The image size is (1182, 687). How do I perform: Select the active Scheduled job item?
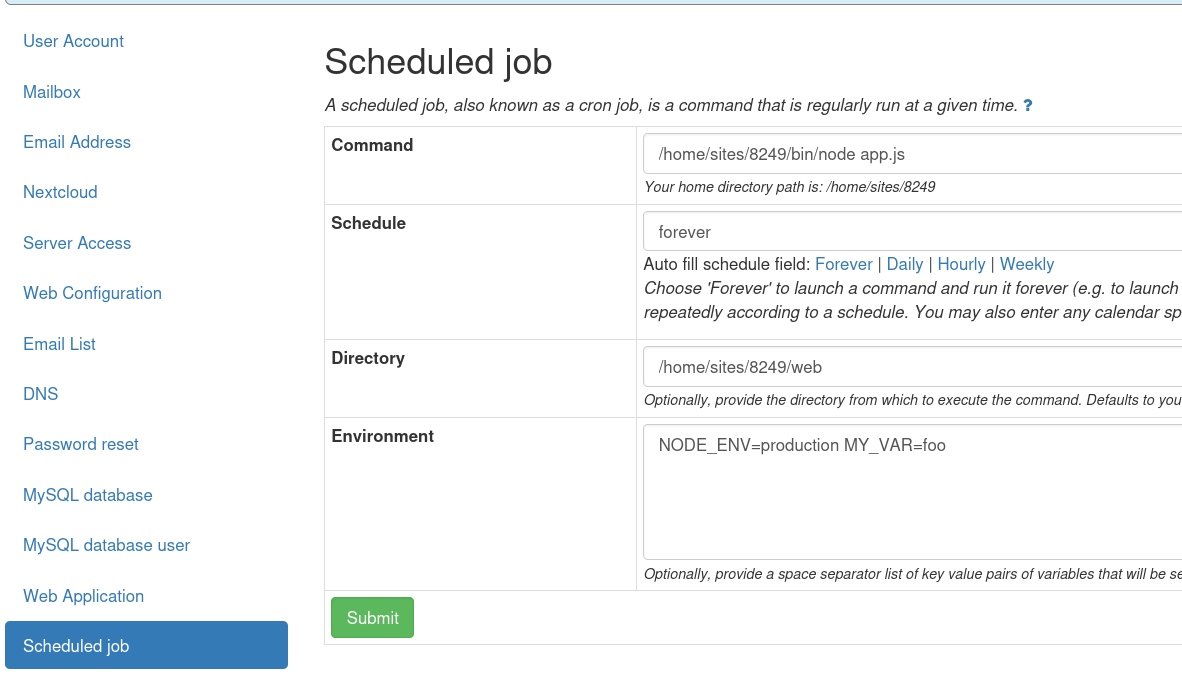coord(146,646)
